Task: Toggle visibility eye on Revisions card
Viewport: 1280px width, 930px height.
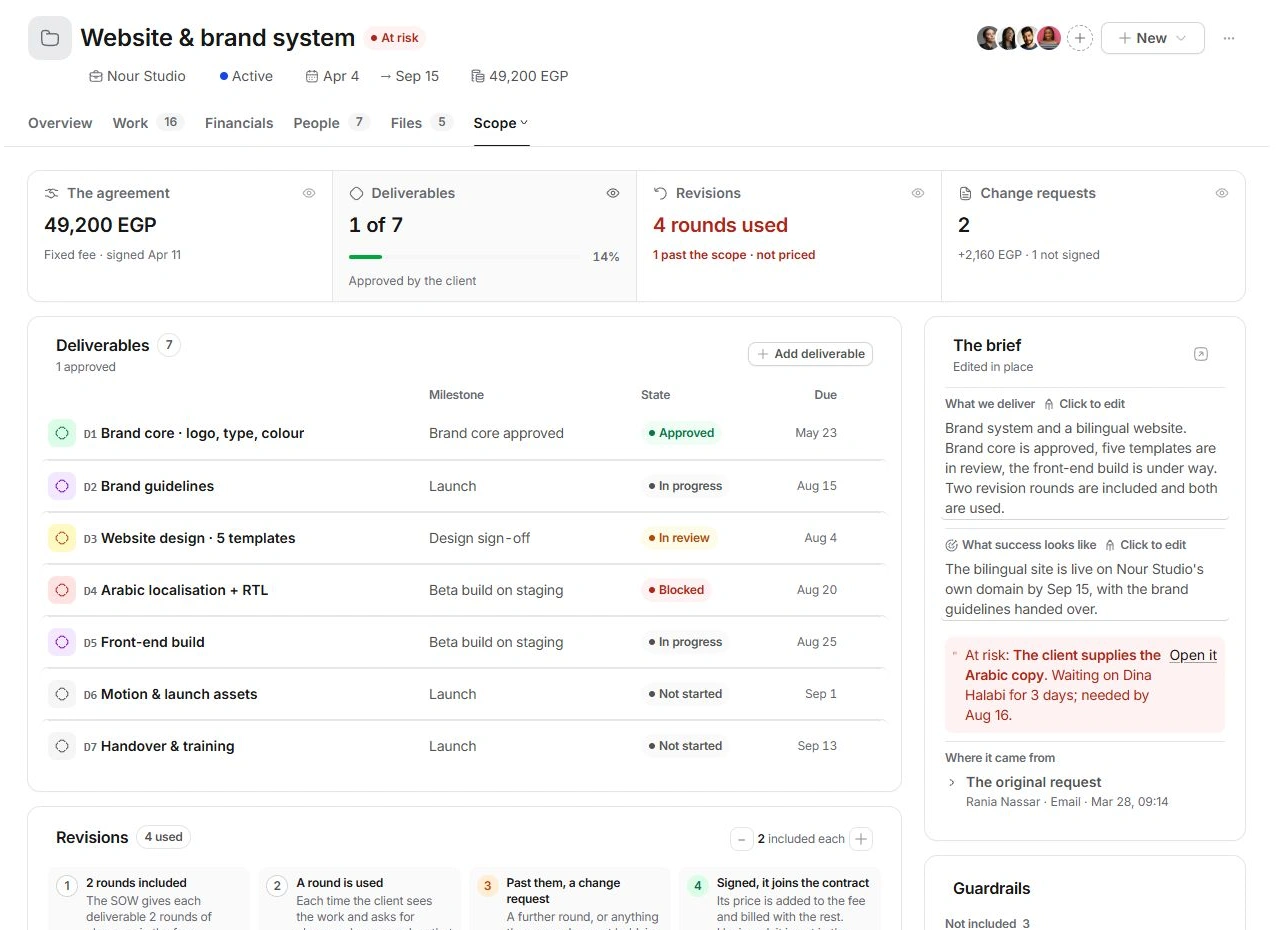Action: (x=918, y=193)
